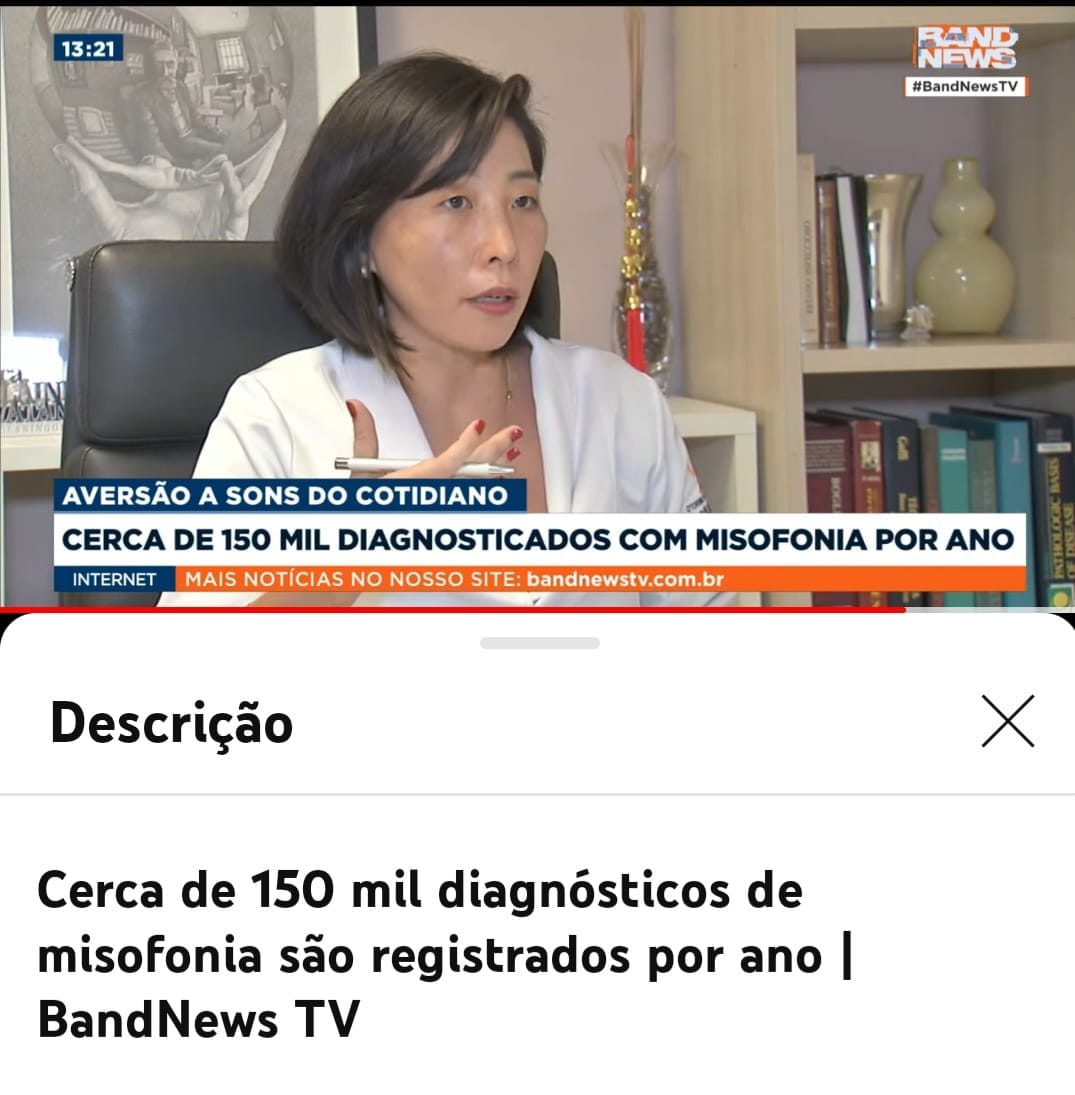The image size is (1075, 1095).
Task: Click the 'Cerca de 150 mil diagnosticados' headline bar
Action: 539,539
